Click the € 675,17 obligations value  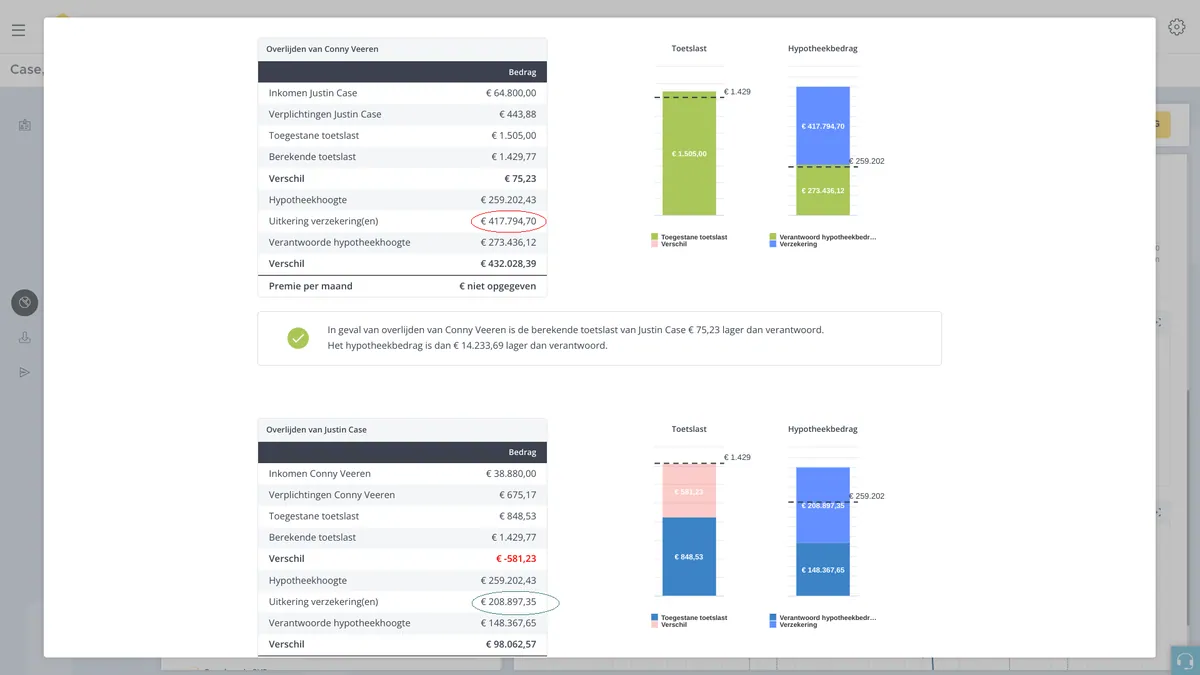tap(518, 495)
